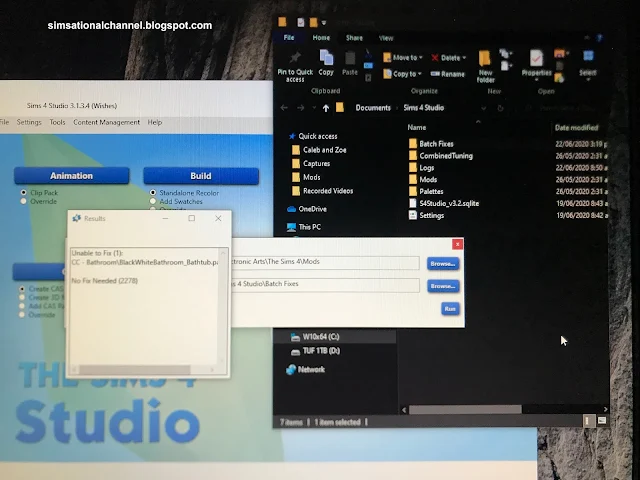Image resolution: width=640 pixels, height=480 pixels.
Task: Open the Properties icon in ribbon
Action: (536, 58)
